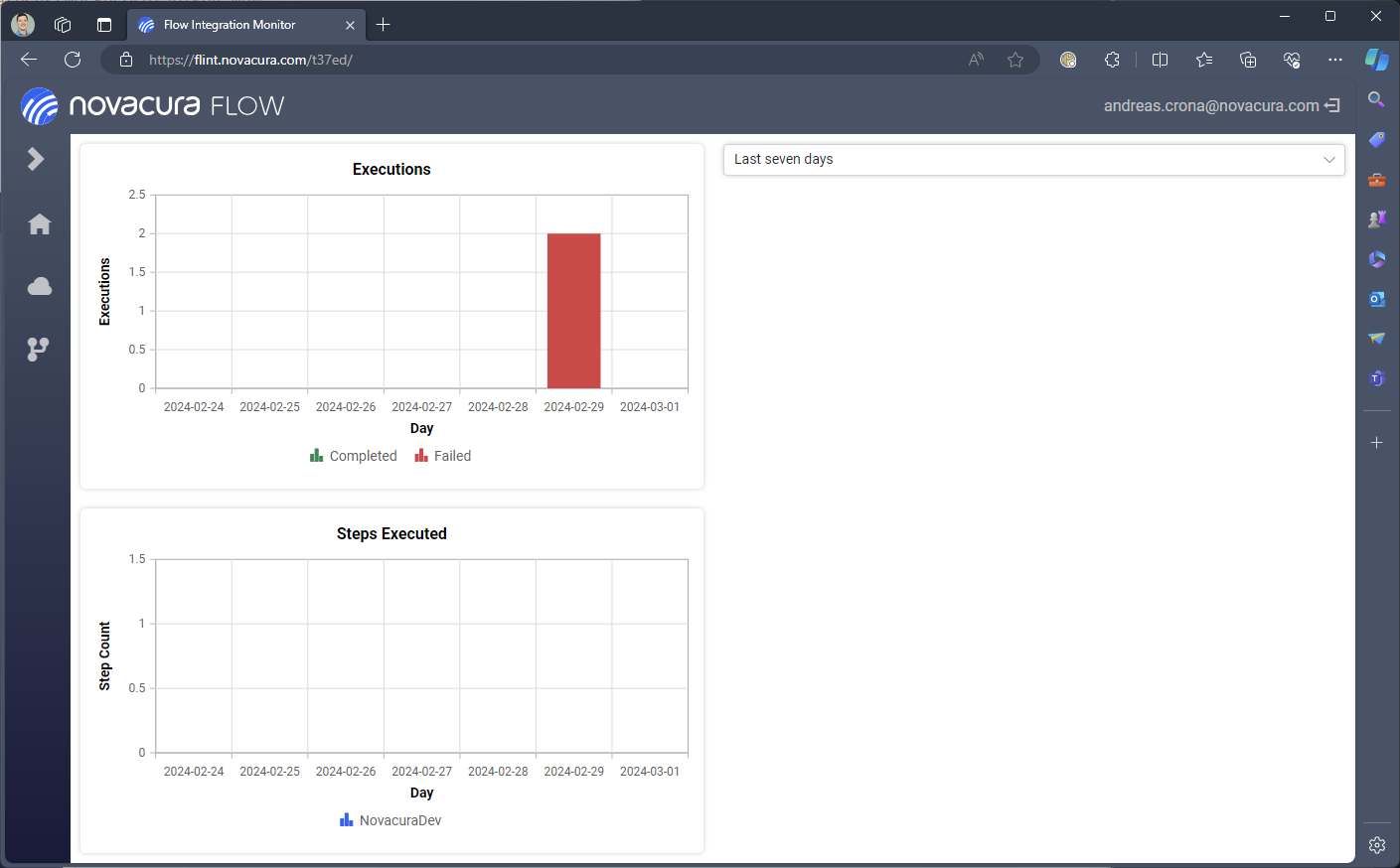Open the branch workflows icon

[x=38, y=349]
